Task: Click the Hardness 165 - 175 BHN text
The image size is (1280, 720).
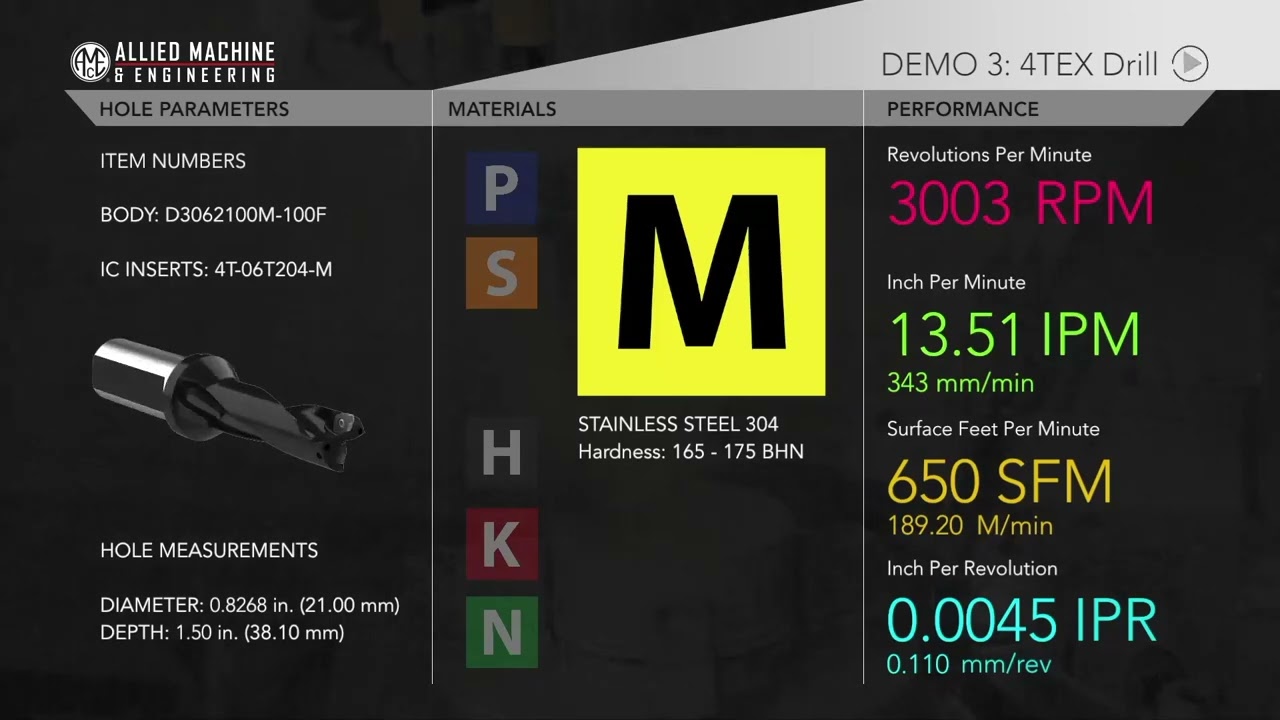Action: [x=691, y=452]
